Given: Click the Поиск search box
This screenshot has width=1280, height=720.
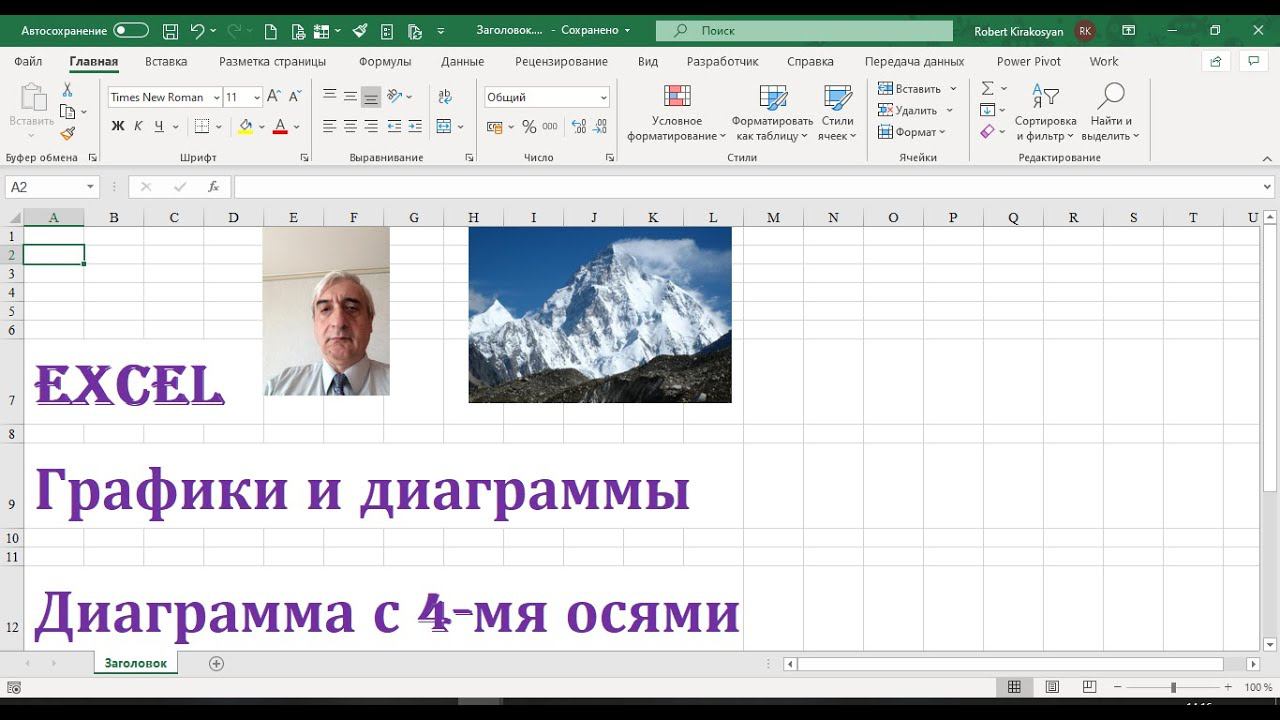Looking at the screenshot, I should pos(804,30).
